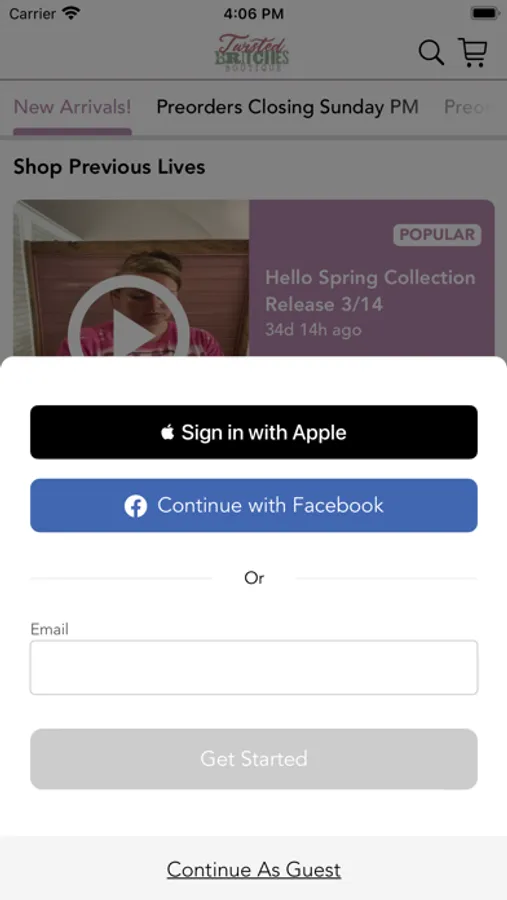Open the search magnifier icon

click(x=431, y=53)
